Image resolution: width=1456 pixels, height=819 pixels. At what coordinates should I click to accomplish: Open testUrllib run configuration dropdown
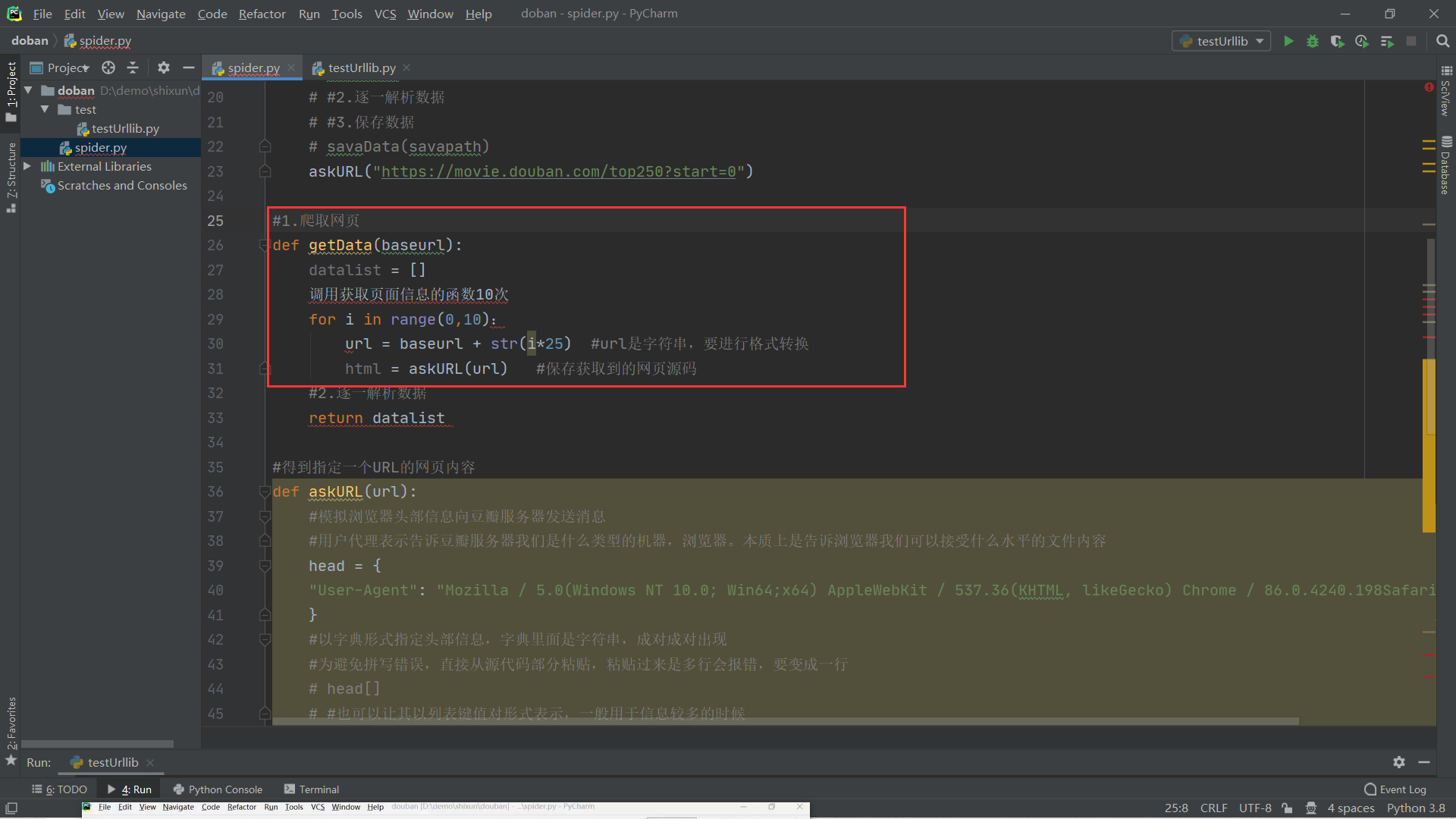tap(1222, 41)
